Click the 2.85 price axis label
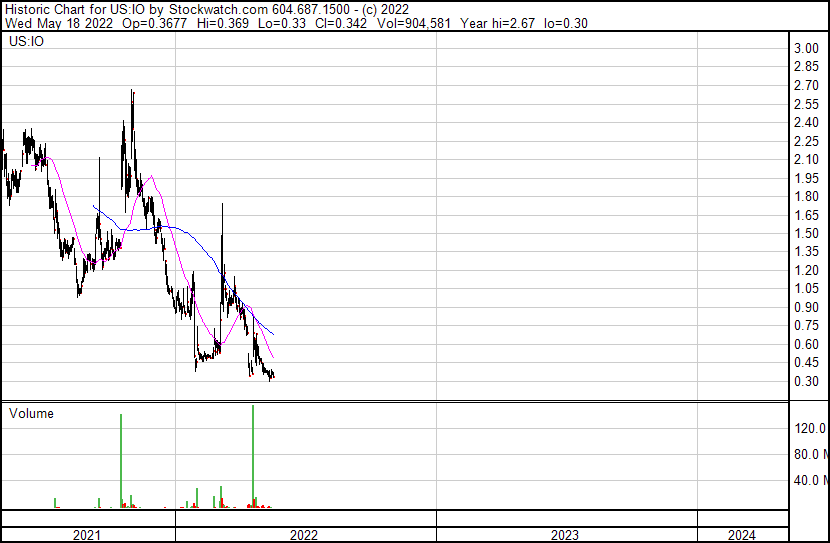 [807, 67]
